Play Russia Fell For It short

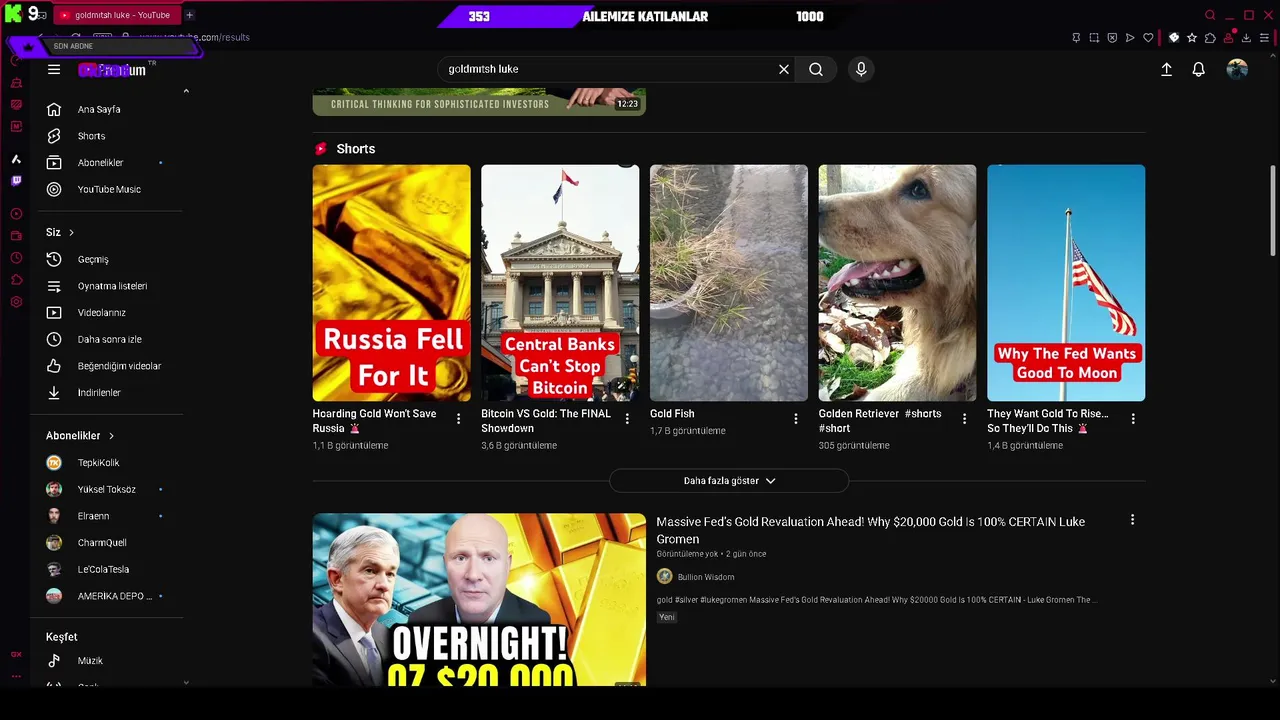click(x=391, y=283)
